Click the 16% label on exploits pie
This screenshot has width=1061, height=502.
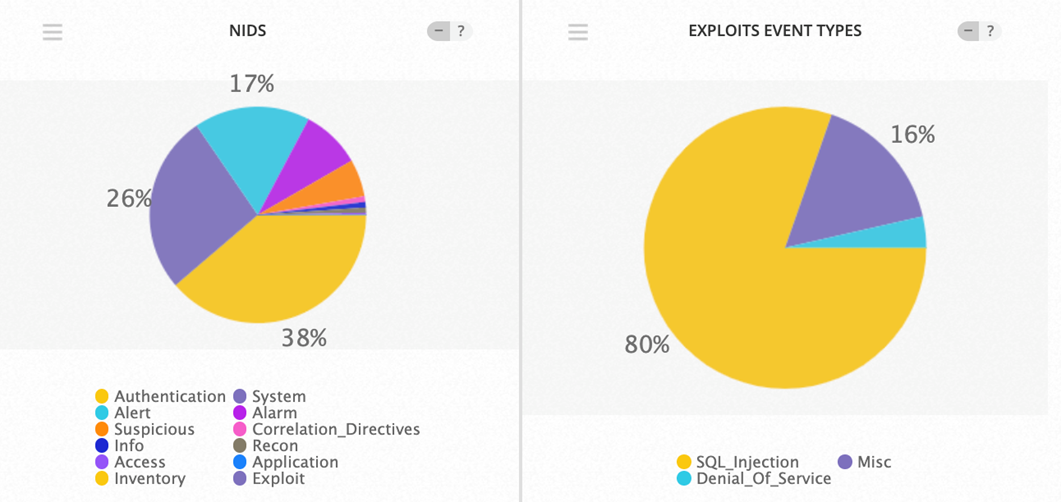pyautogui.click(x=913, y=135)
